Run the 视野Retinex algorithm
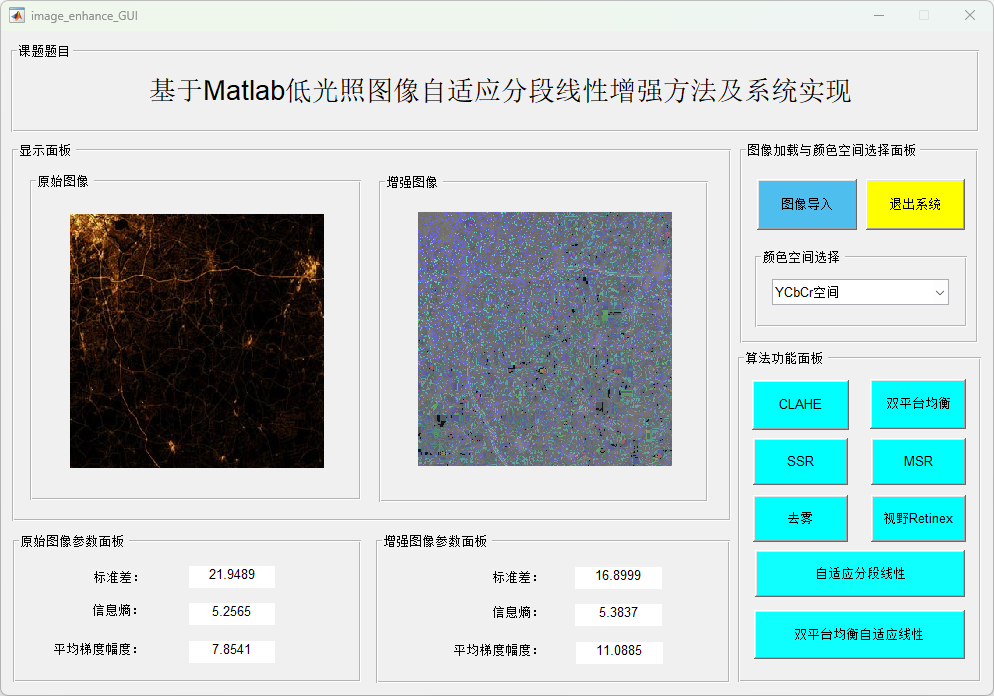Image resolution: width=994 pixels, height=696 pixels. [x=918, y=518]
